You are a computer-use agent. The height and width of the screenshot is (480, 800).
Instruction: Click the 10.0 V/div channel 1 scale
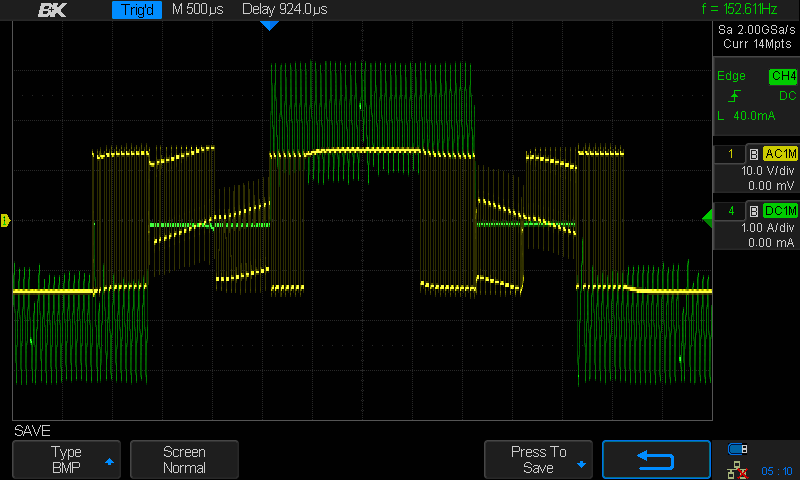click(767, 171)
